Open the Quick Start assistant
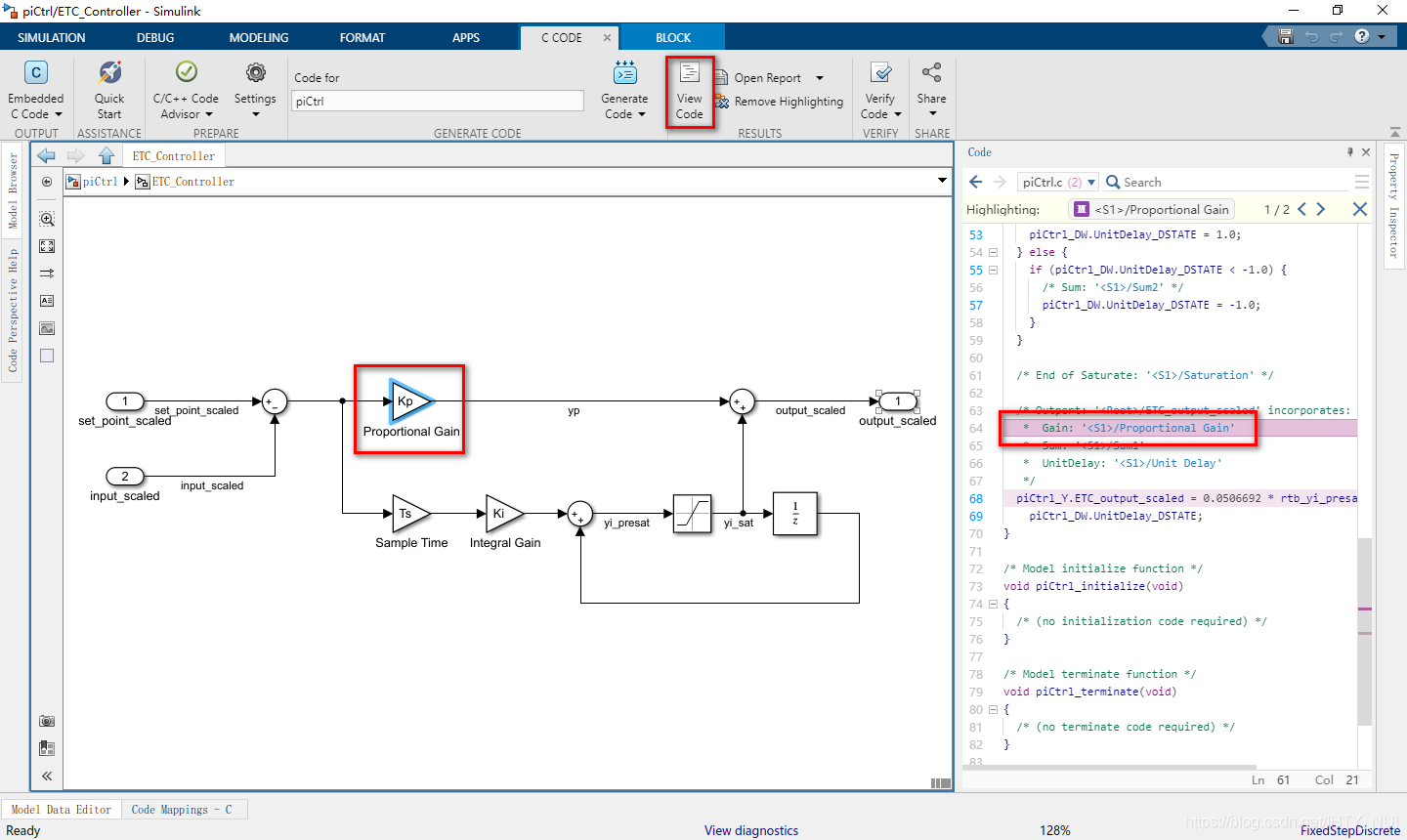This screenshot has height=840, width=1407. pyautogui.click(x=109, y=90)
